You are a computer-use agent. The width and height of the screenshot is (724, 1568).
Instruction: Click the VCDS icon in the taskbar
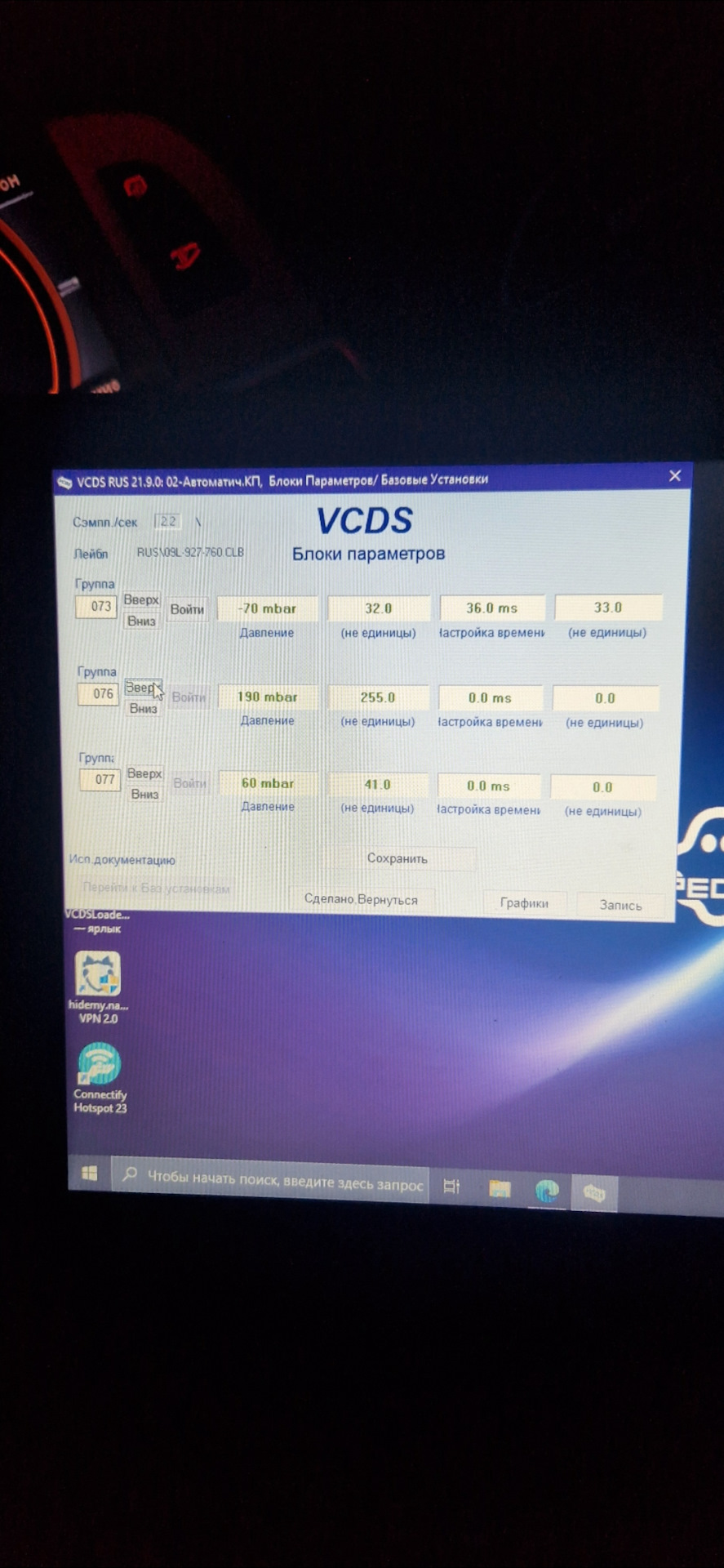(x=594, y=1193)
